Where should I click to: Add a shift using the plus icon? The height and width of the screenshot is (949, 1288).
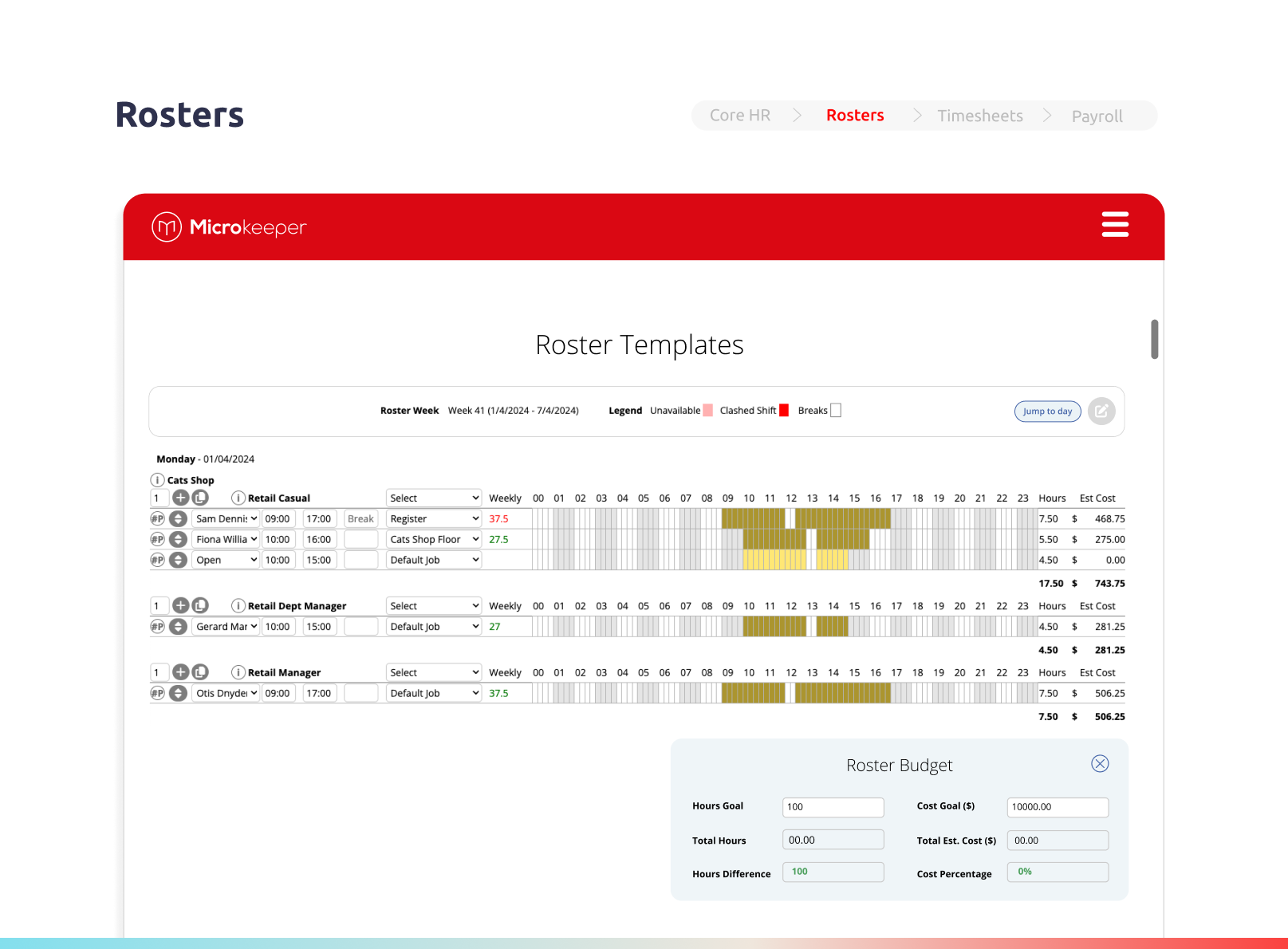(x=179, y=498)
